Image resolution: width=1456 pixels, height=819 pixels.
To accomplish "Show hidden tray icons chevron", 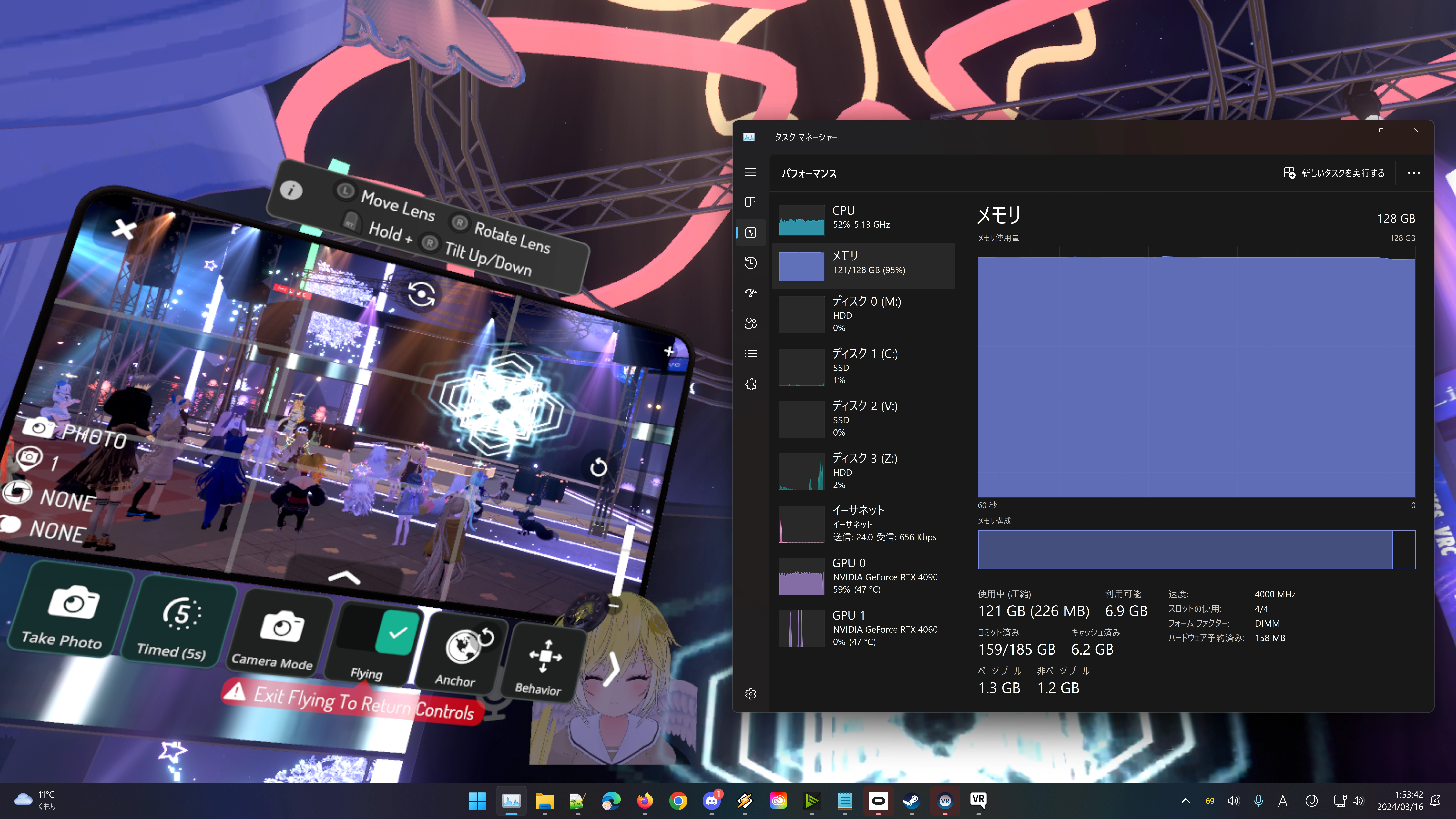I will (x=1186, y=801).
